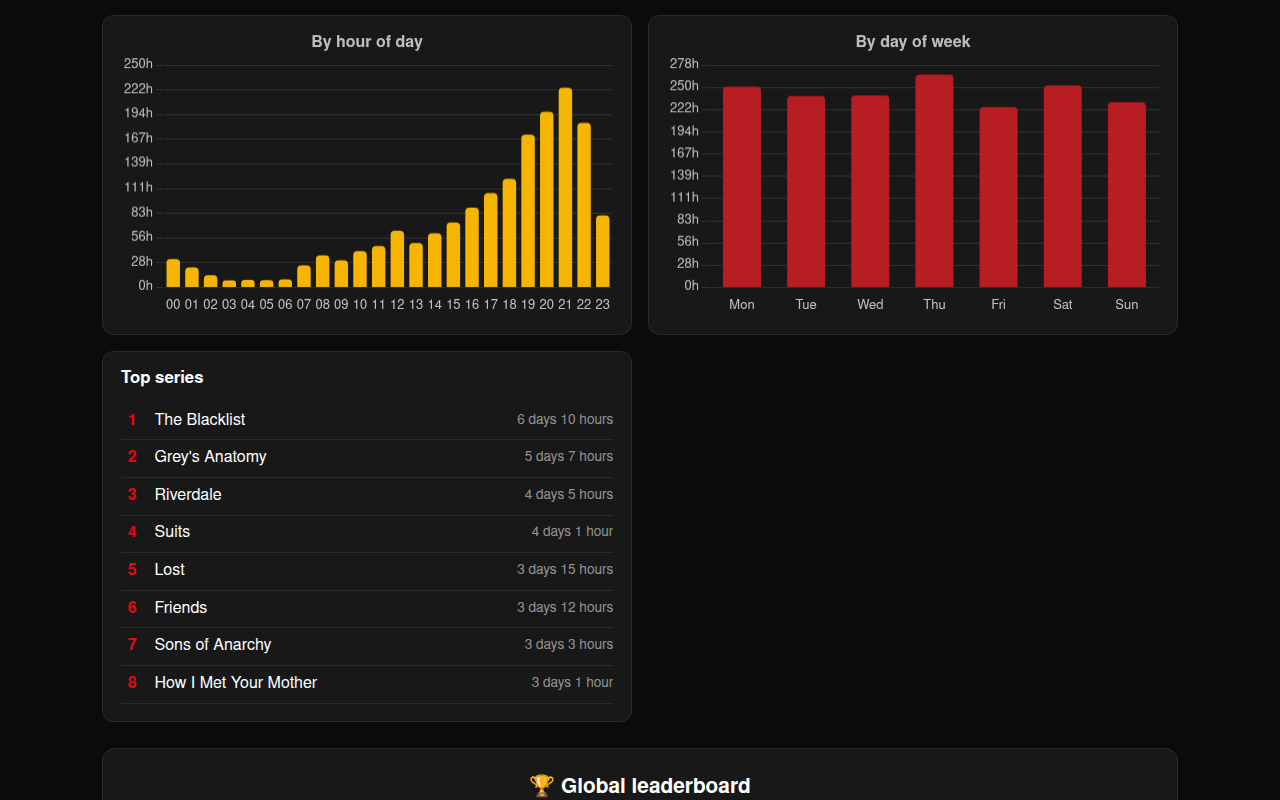Click the hour 21 bar in hourly chart
The image size is (1280, 800).
565,188
